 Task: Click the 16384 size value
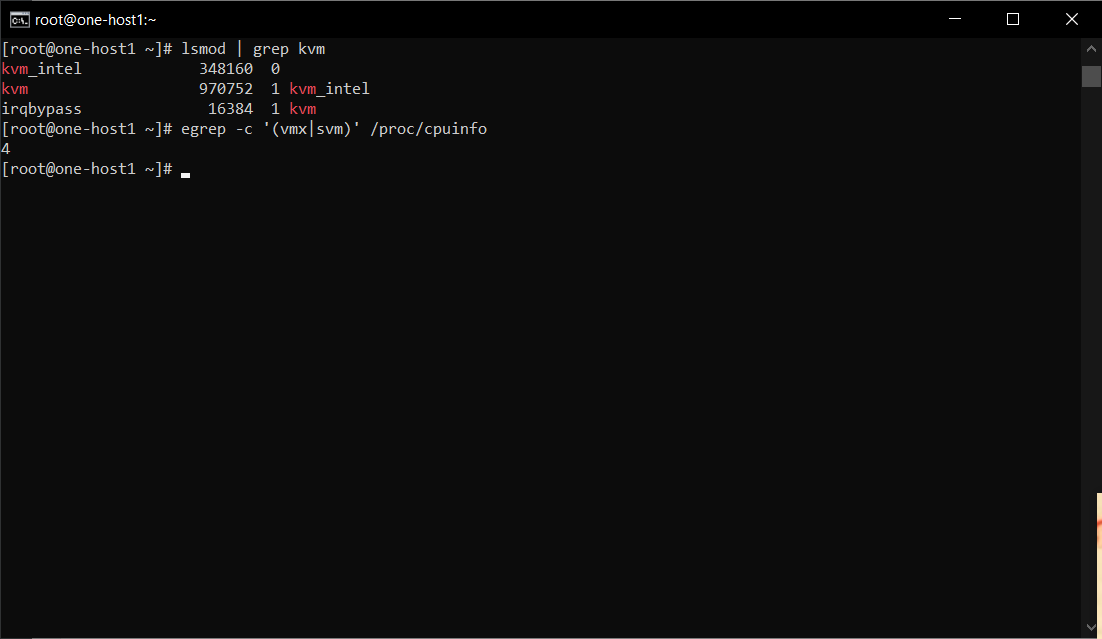[x=230, y=109]
